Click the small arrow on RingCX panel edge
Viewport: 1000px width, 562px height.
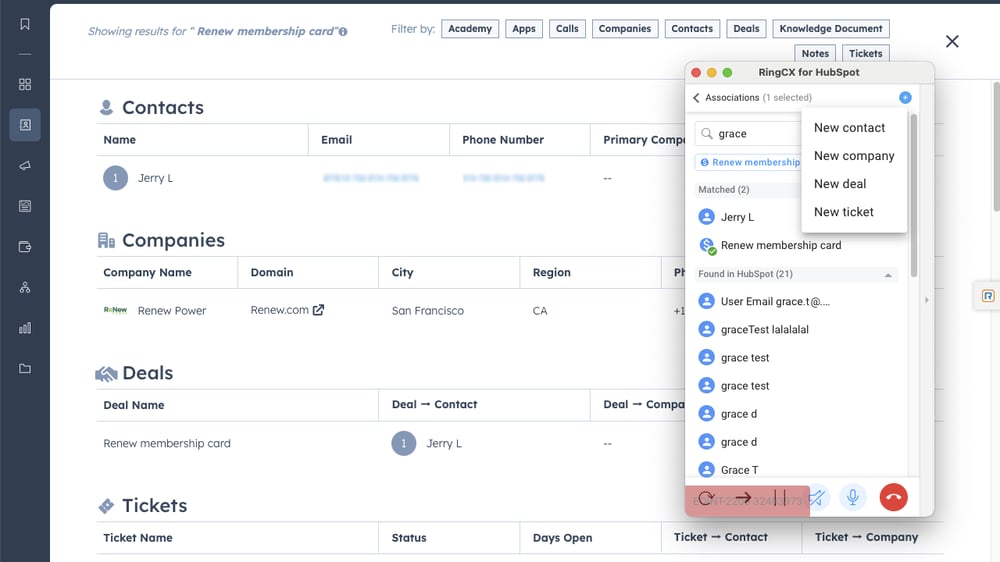(927, 300)
